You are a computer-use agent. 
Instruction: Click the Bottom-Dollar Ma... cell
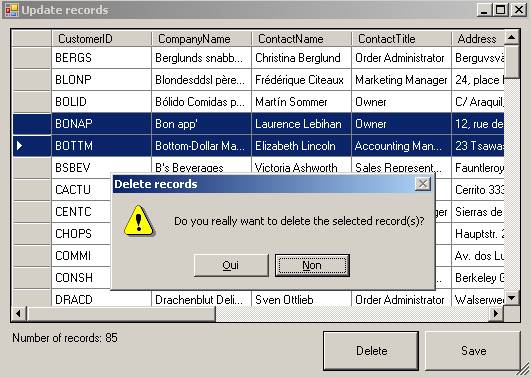(x=201, y=146)
